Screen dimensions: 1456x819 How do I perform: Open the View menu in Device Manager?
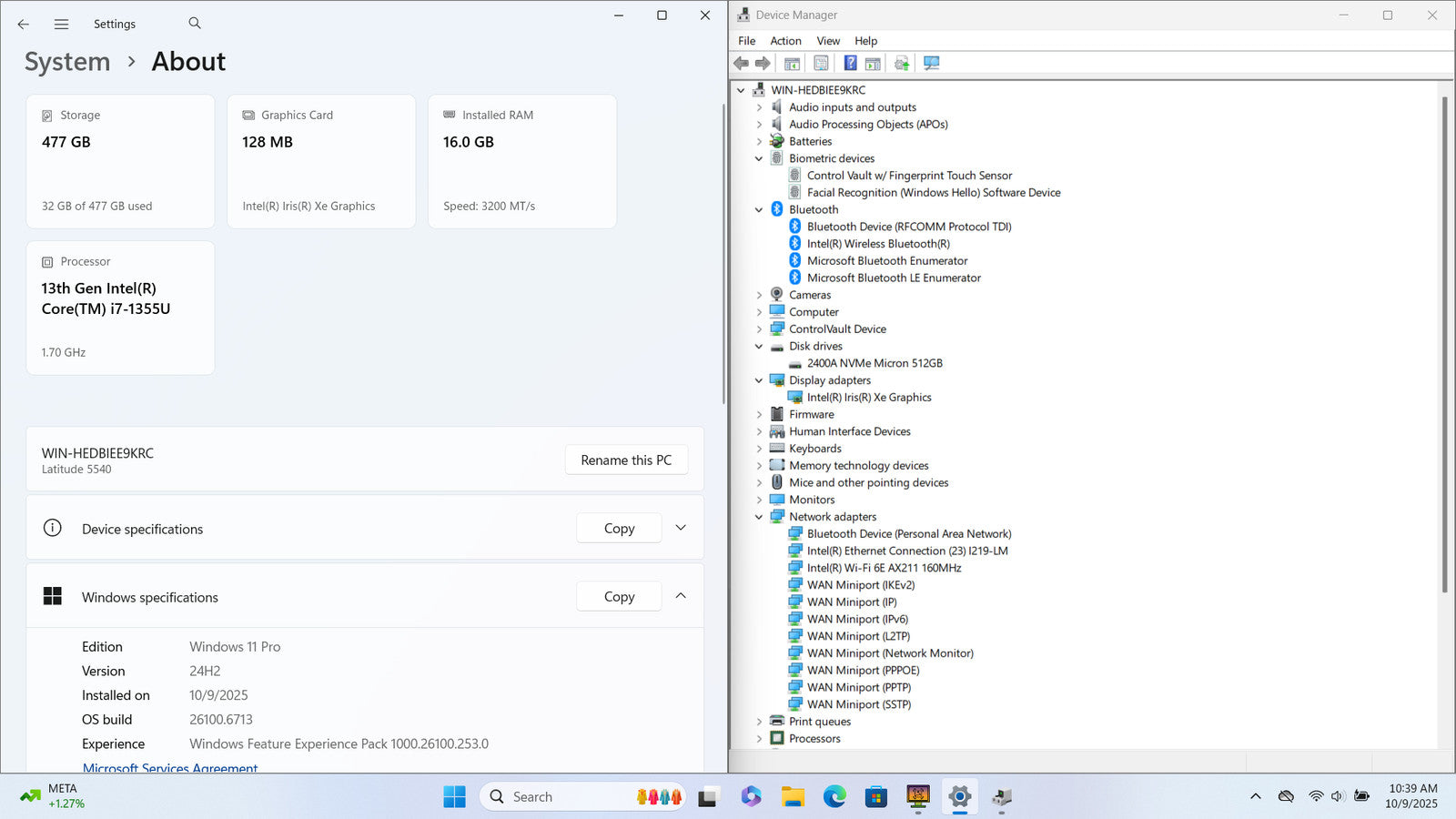point(828,41)
